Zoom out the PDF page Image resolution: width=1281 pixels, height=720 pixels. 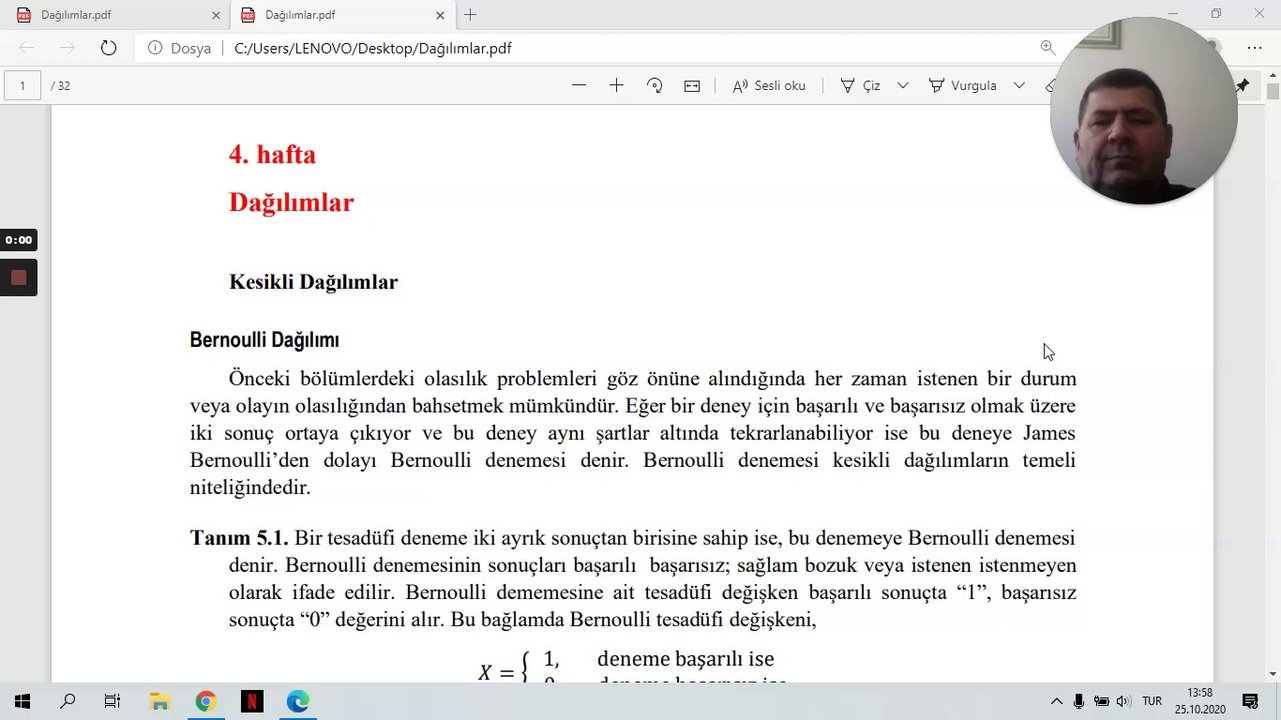[579, 86]
